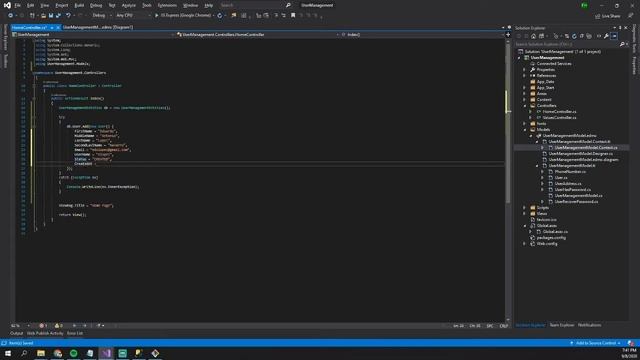Toggle bookmark icon in the toolbar

(x=293, y=16)
